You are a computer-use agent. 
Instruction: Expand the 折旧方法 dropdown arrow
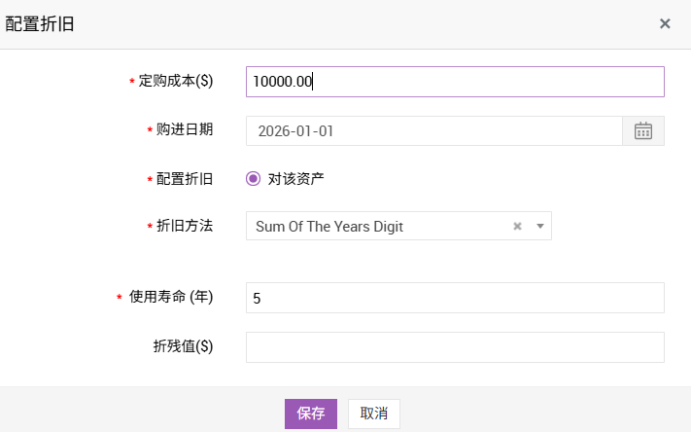point(539,226)
